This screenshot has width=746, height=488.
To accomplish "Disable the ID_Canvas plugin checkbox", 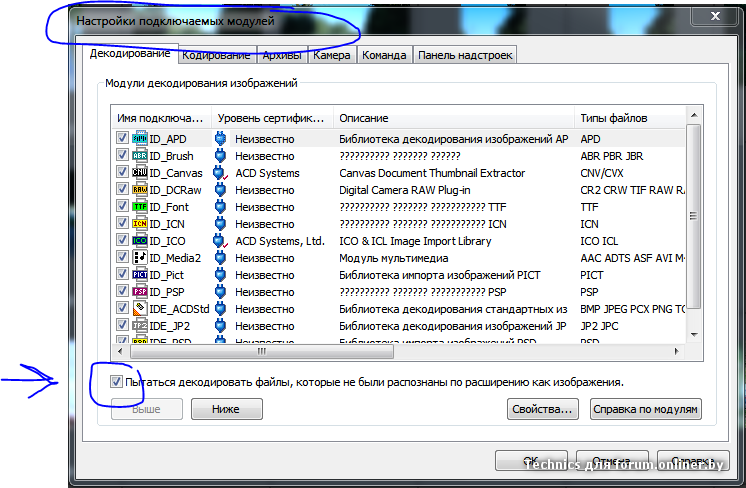I will [122, 172].
